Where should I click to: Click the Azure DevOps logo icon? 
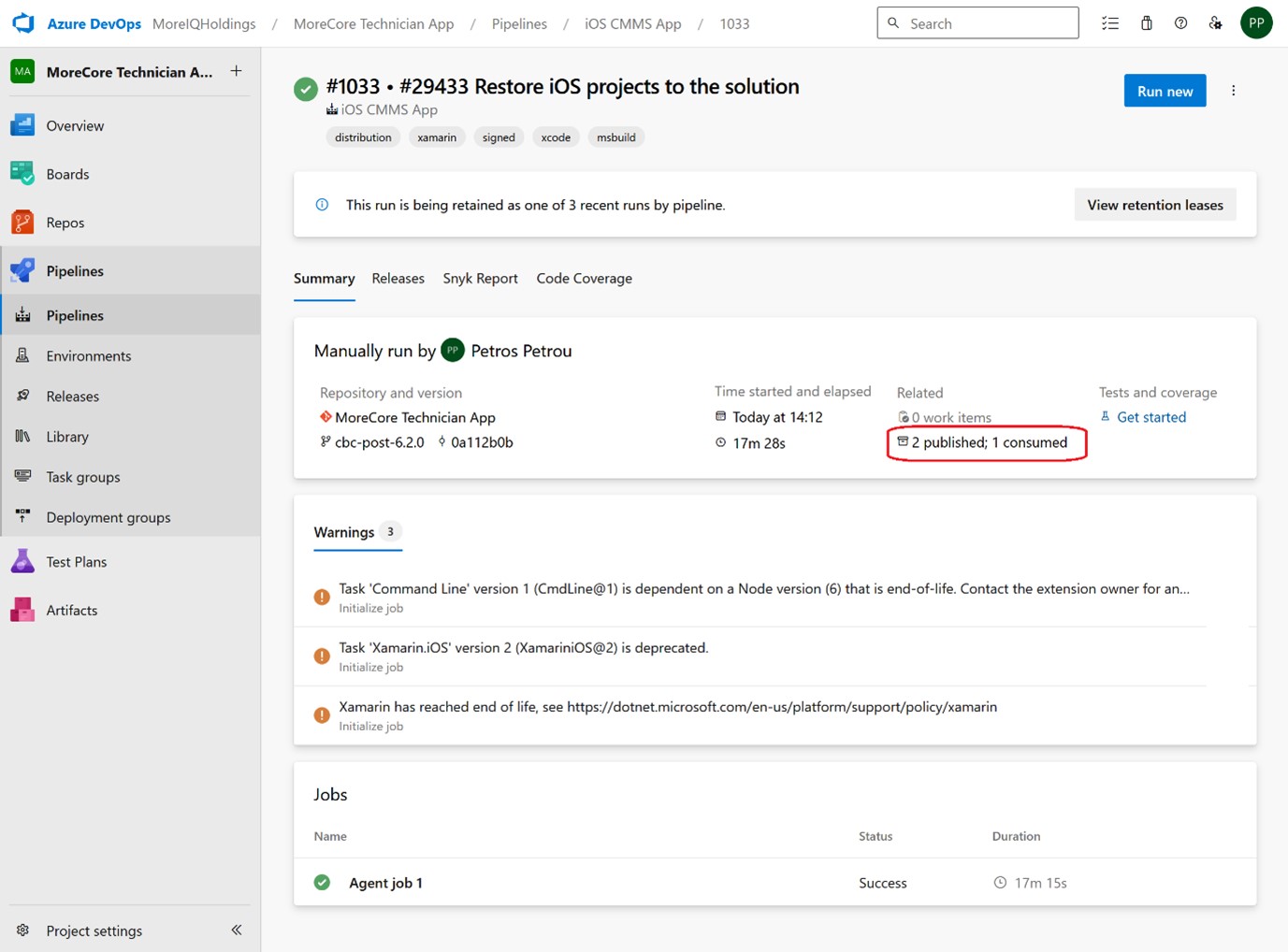[x=23, y=23]
